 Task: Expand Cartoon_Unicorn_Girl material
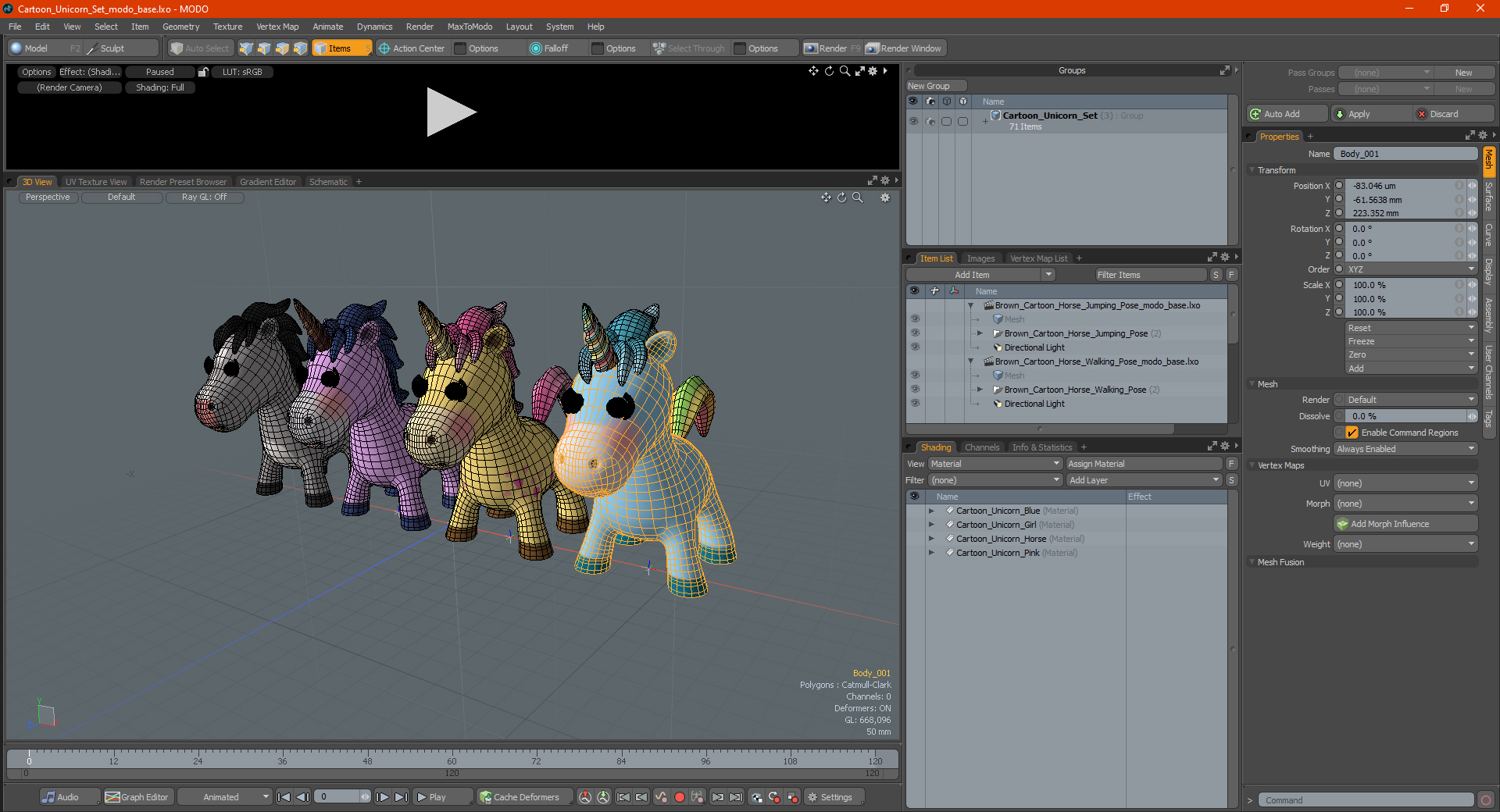point(931,525)
